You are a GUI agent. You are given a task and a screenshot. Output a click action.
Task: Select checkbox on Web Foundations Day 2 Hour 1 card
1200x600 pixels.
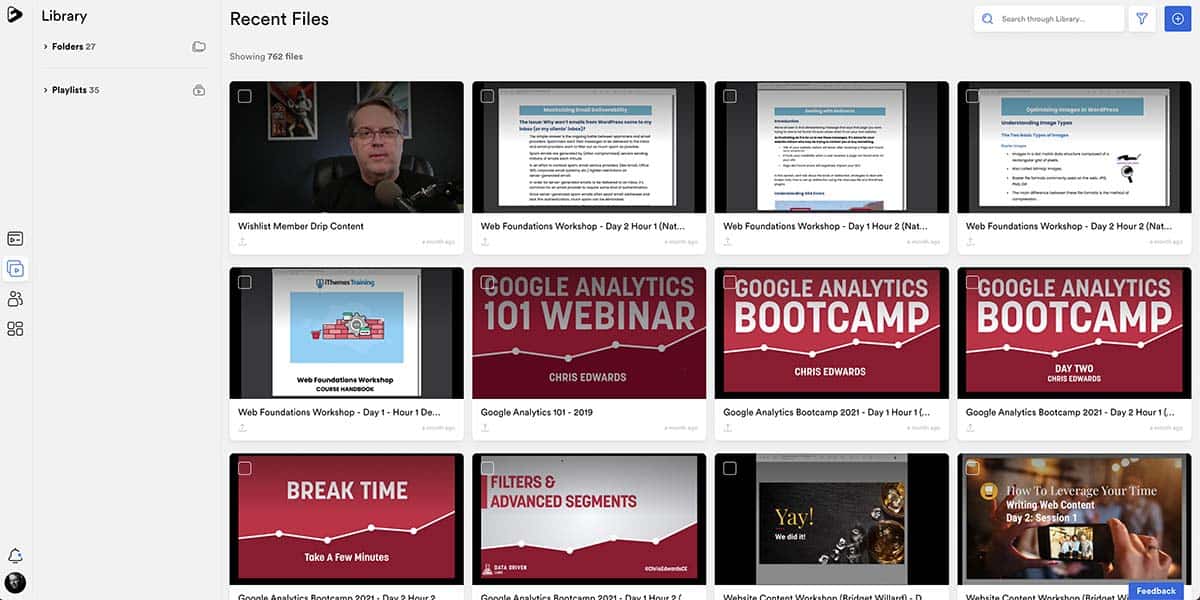coord(487,96)
